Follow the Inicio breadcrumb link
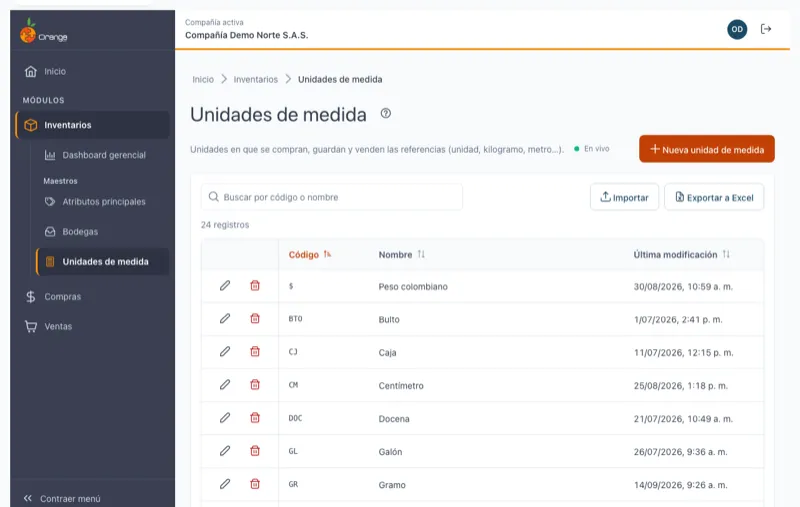The image size is (800, 507). click(203, 80)
